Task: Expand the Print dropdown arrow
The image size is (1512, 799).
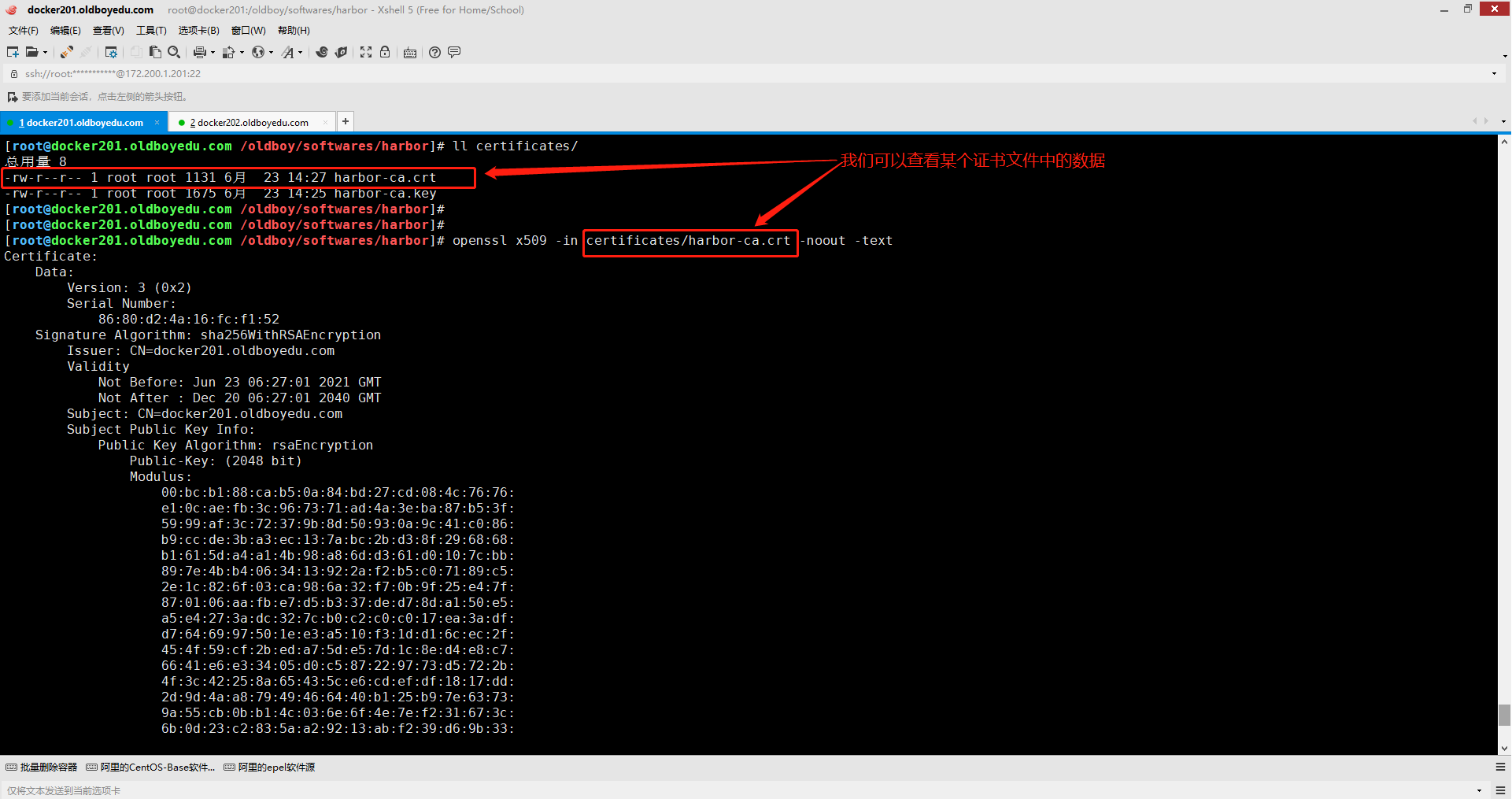Action: pos(213,53)
